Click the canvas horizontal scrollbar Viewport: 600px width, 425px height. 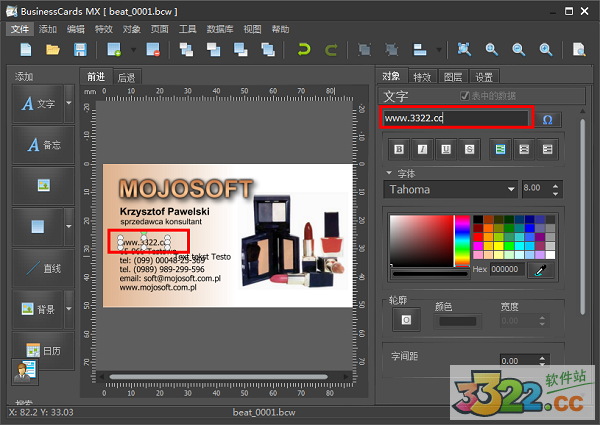tap(218, 377)
